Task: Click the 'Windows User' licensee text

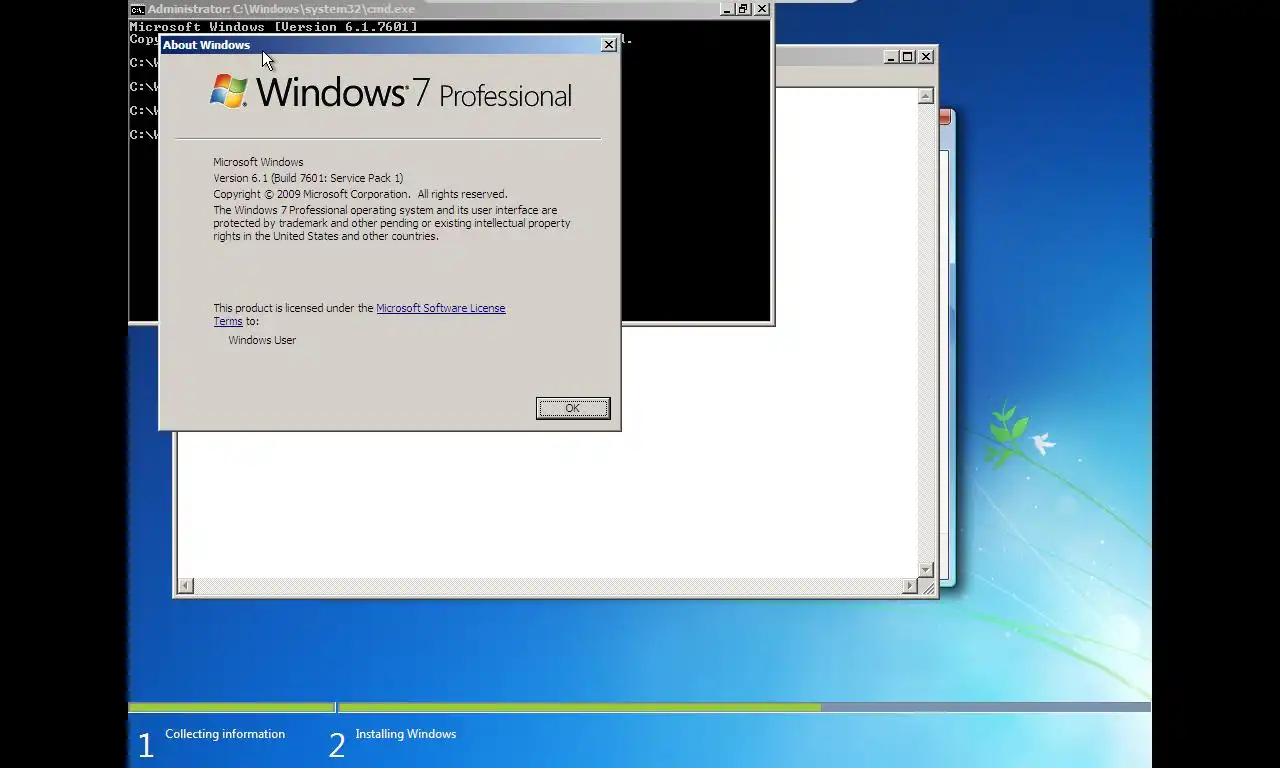Action: tap(262, 340)
